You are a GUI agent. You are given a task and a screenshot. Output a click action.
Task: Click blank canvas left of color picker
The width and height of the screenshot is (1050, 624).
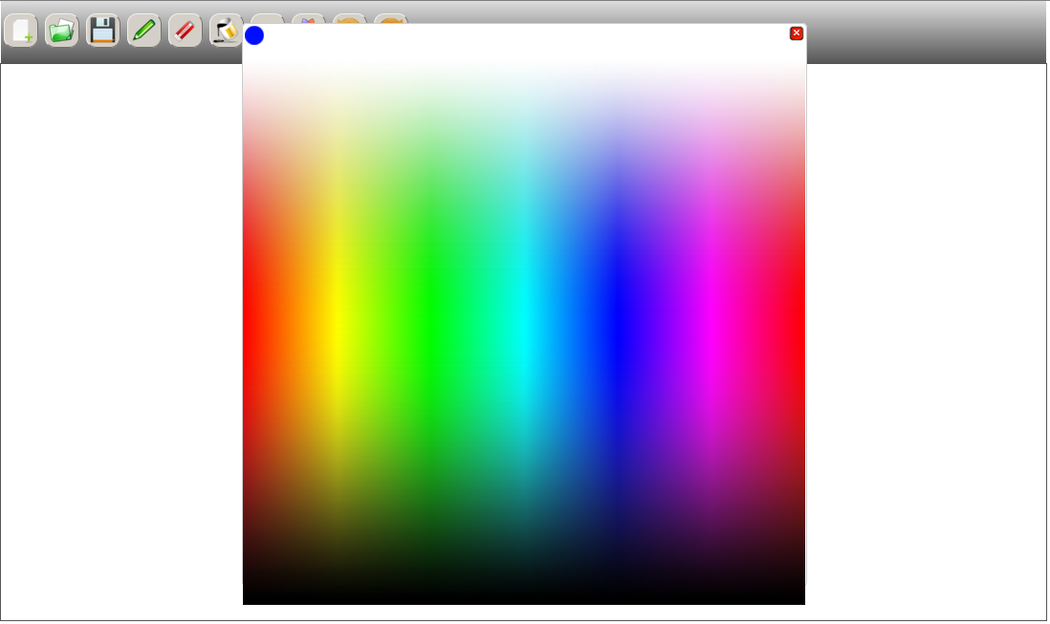(120, 340)
